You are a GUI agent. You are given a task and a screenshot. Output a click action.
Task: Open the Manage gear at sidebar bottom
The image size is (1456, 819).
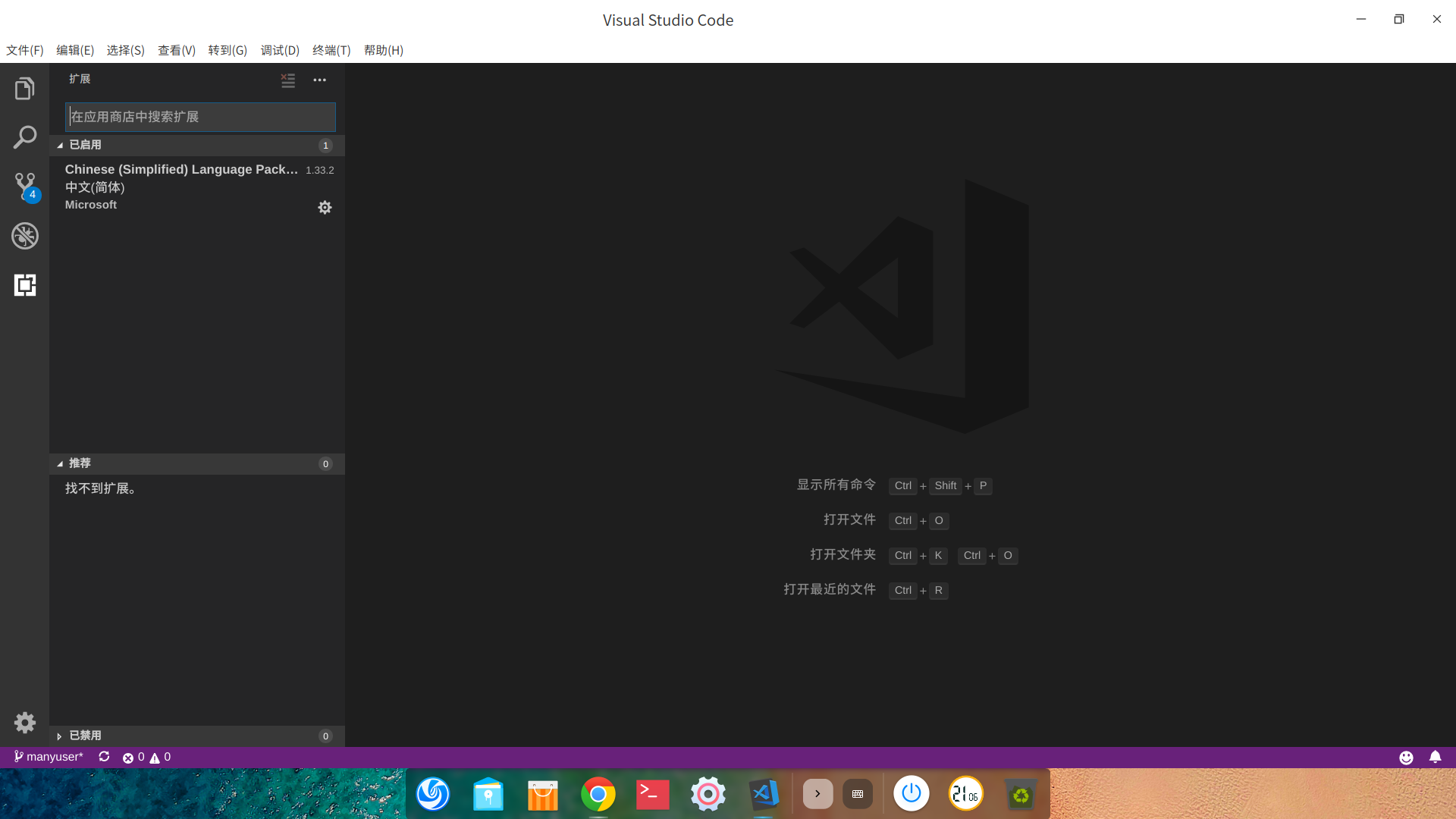click(x=24, y=722)
